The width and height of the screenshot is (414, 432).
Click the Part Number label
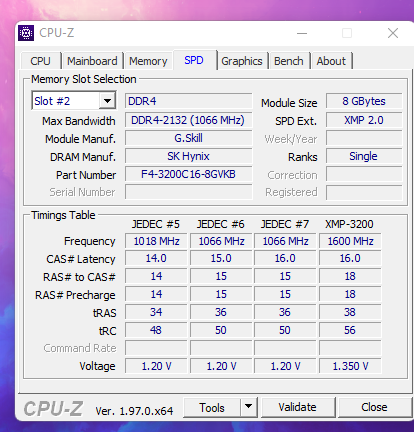(86, 175)
